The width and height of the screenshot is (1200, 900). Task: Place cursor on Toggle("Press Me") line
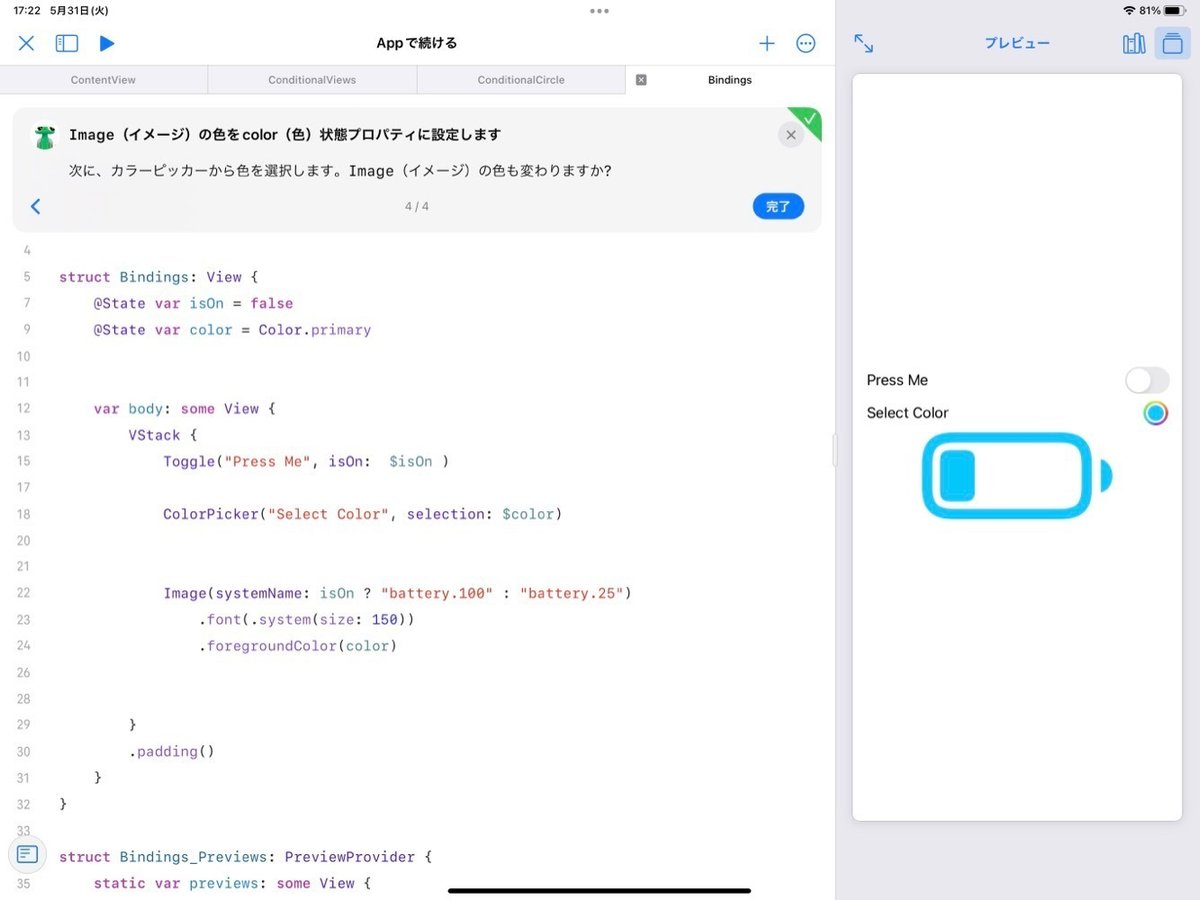coord(306,461)
